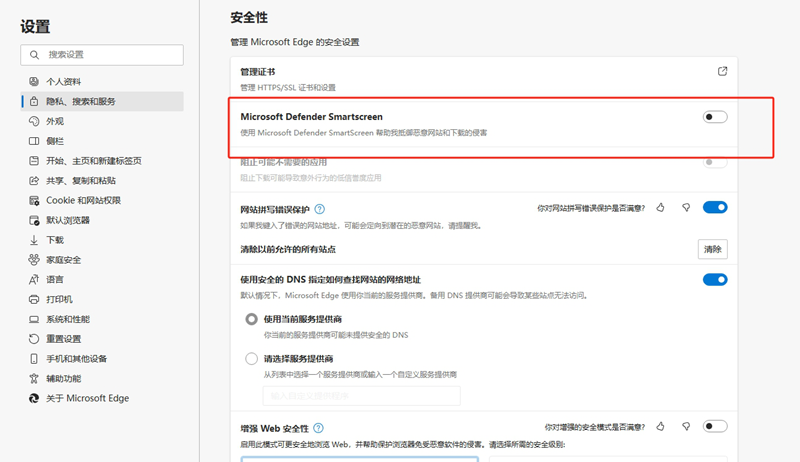Image resolution: width=800 pixels, height=462 pixels.
Task: Click the reset icon beside 重置设置
Action: click(x=34, y=339)
